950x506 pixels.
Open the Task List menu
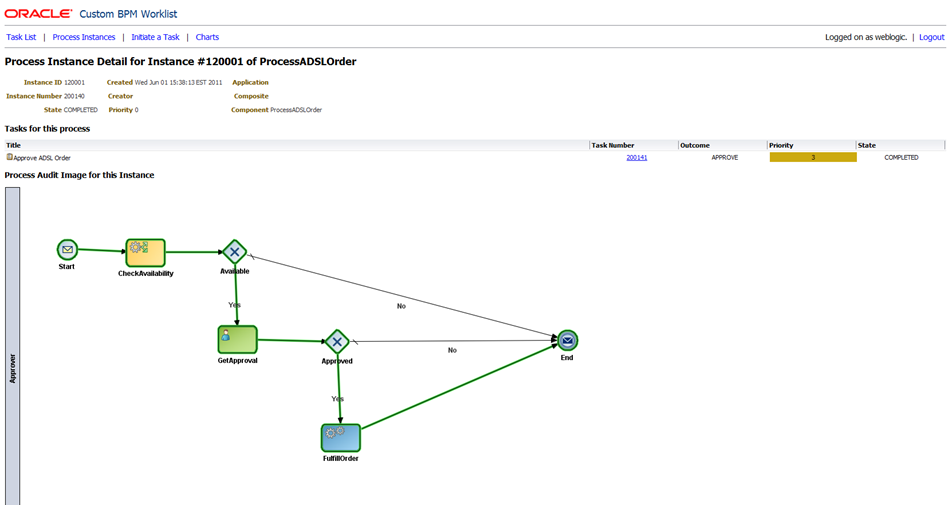pyautogui.click(x=21, y=37)
